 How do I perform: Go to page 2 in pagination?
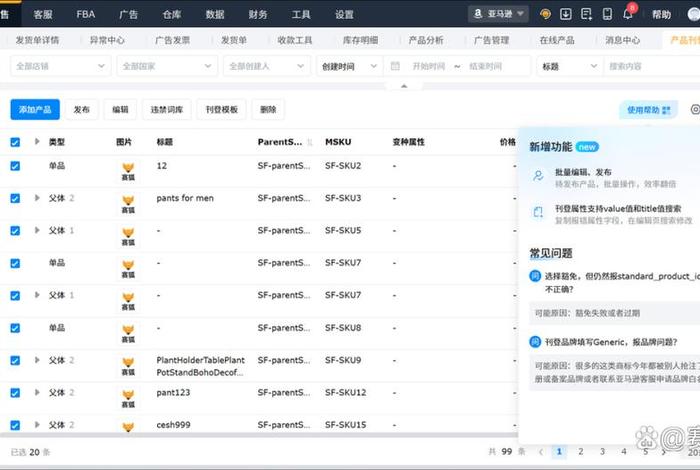[x=580, y=452]
